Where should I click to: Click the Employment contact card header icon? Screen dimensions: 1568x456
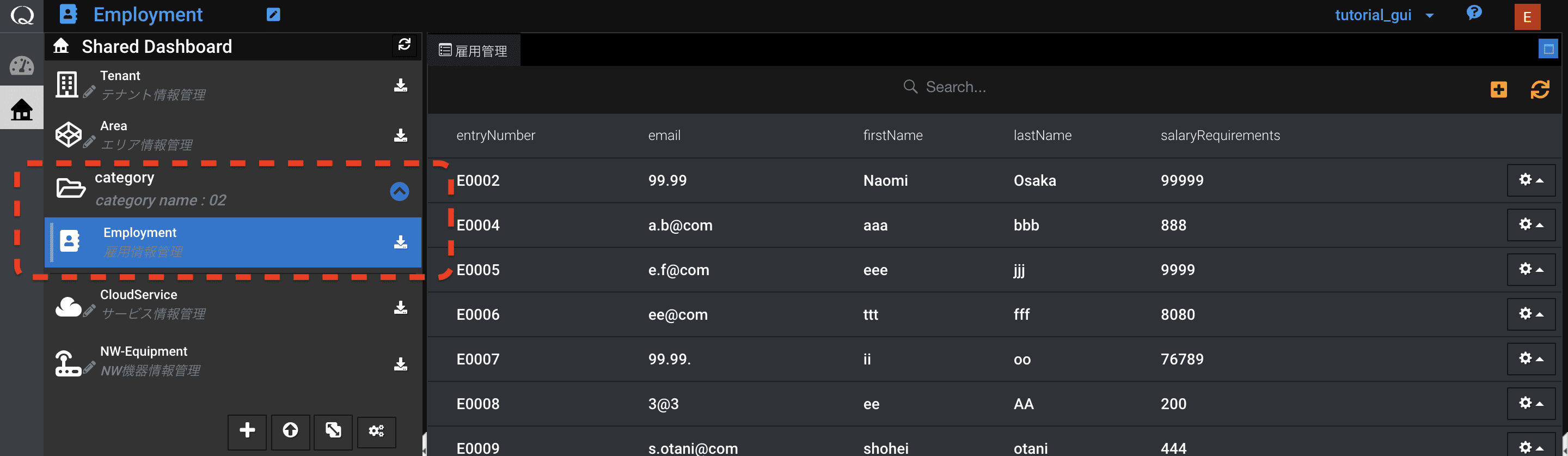[x=68, y=14]
